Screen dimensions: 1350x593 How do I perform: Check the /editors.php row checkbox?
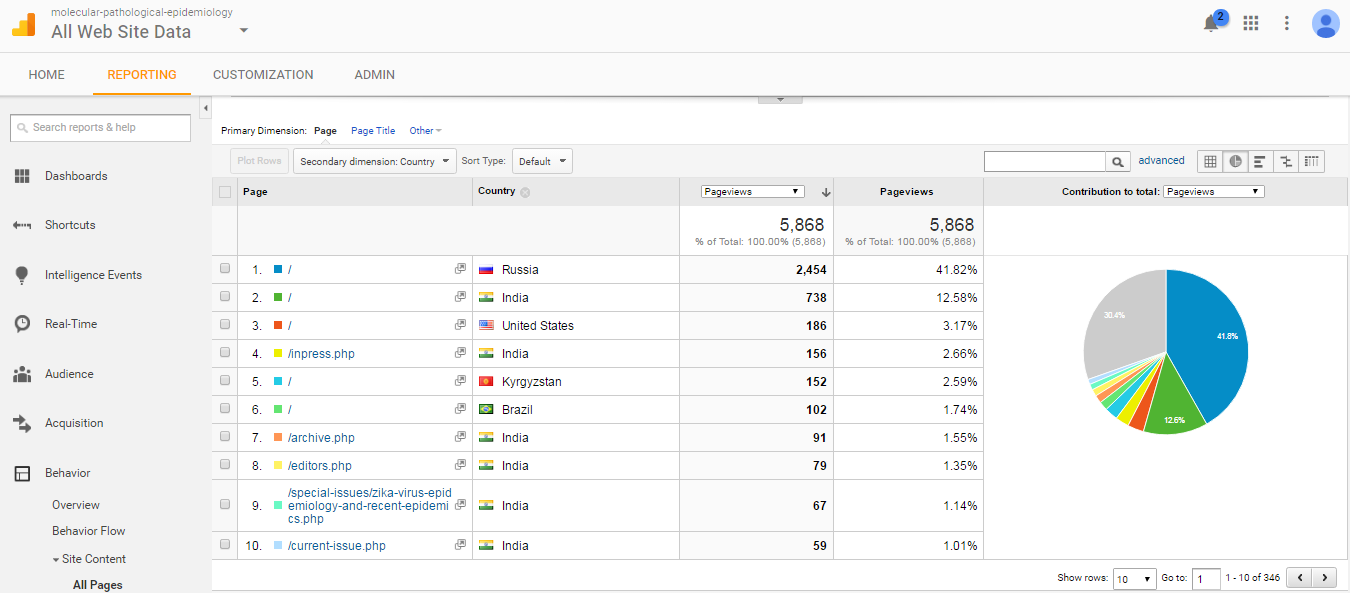point(225,465)
